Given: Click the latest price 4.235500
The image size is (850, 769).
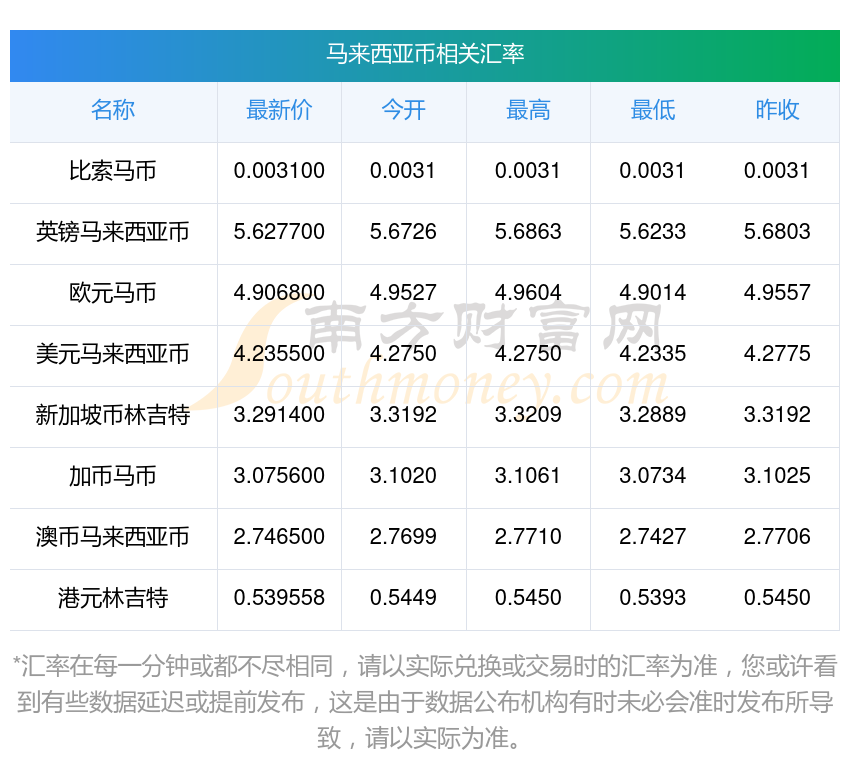Looking at the screenshot, I should coord(279,354).
